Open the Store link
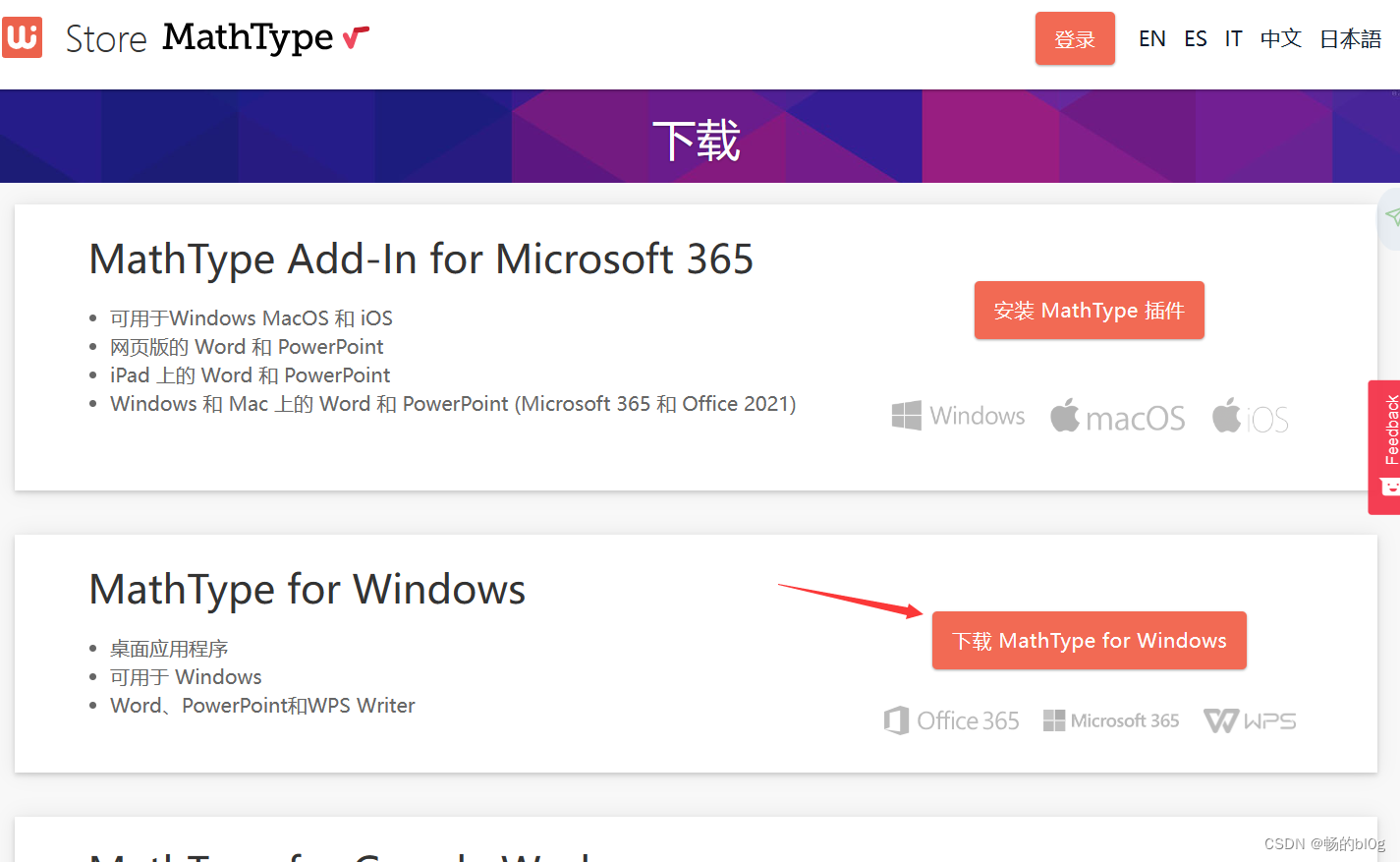Screen dimensions: 1400x862 point(106,39)
